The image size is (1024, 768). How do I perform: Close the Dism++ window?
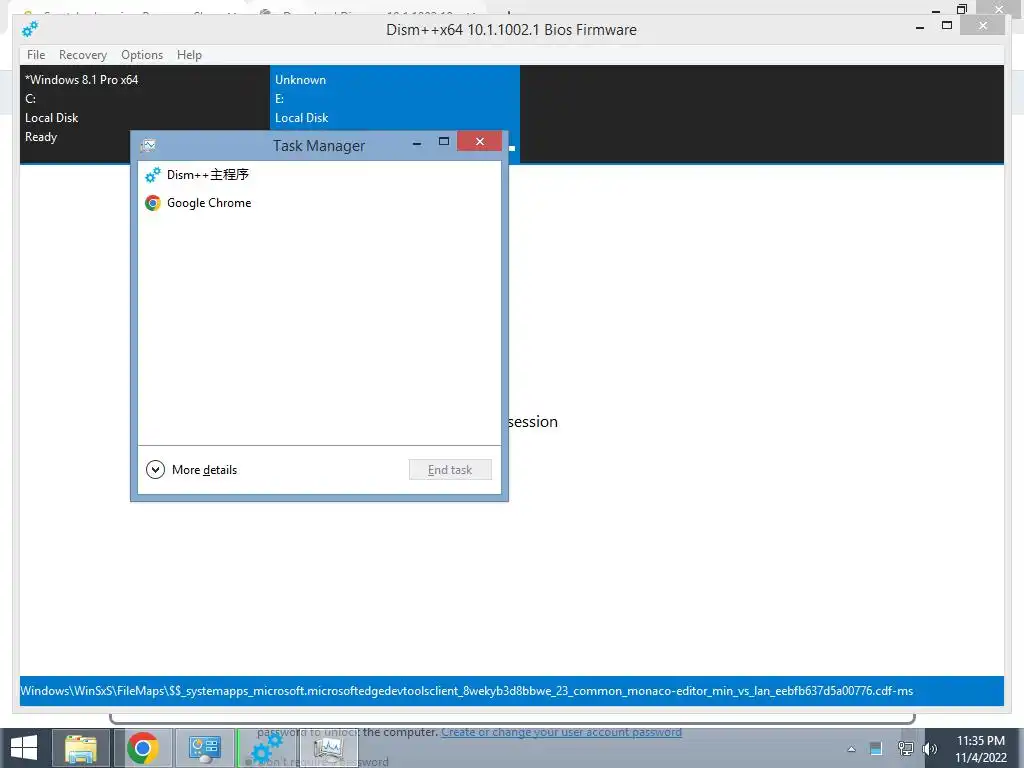[983, 25]
